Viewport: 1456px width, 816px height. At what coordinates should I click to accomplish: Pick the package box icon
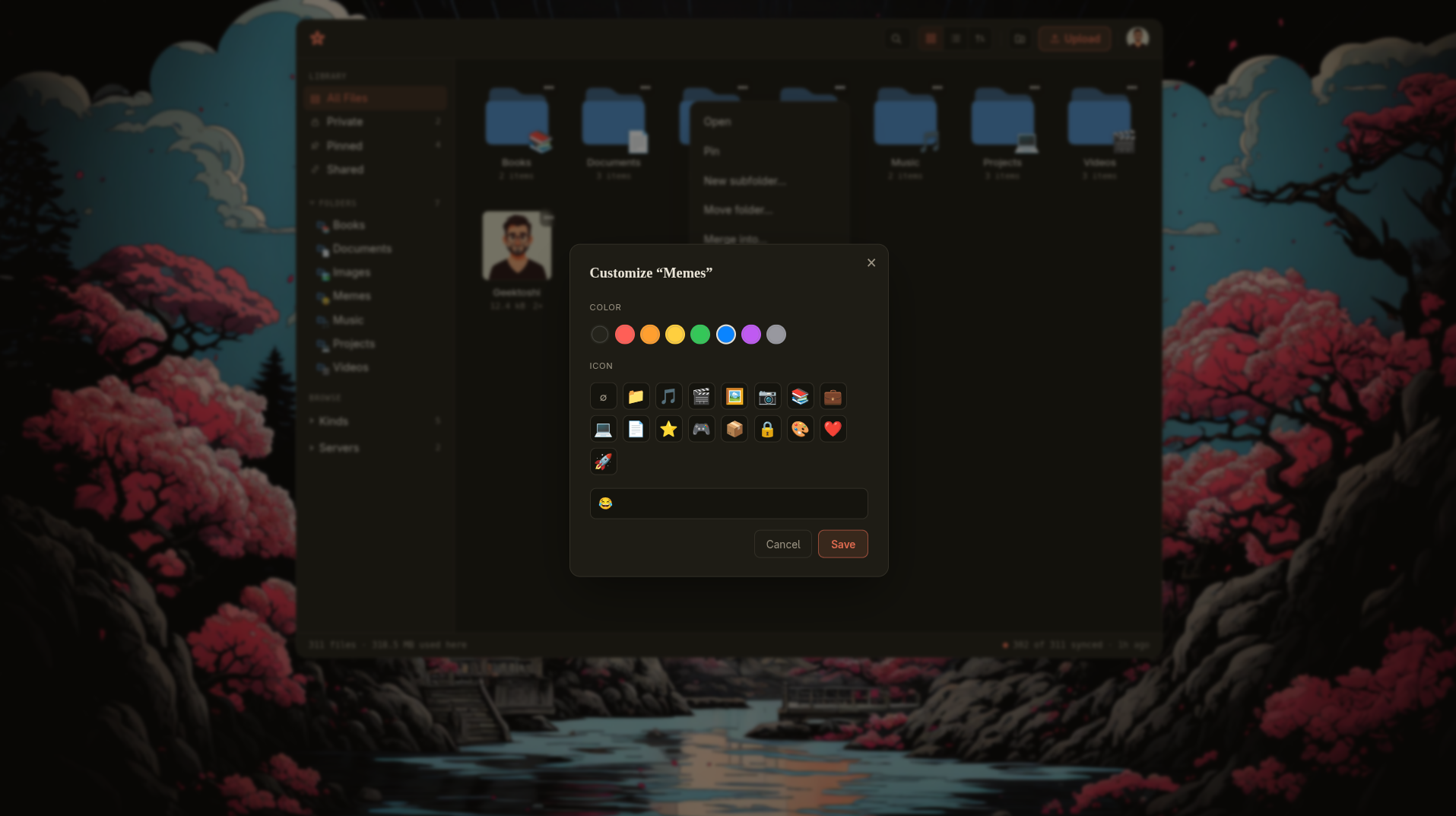(x=734, y=429)
